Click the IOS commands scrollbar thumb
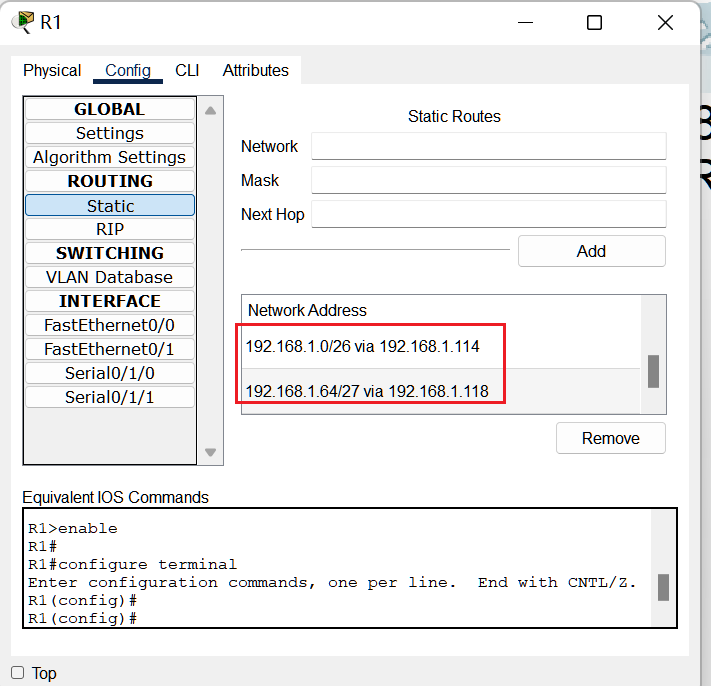This screenshot has height=686, width=711. click(x=663, y=588)
